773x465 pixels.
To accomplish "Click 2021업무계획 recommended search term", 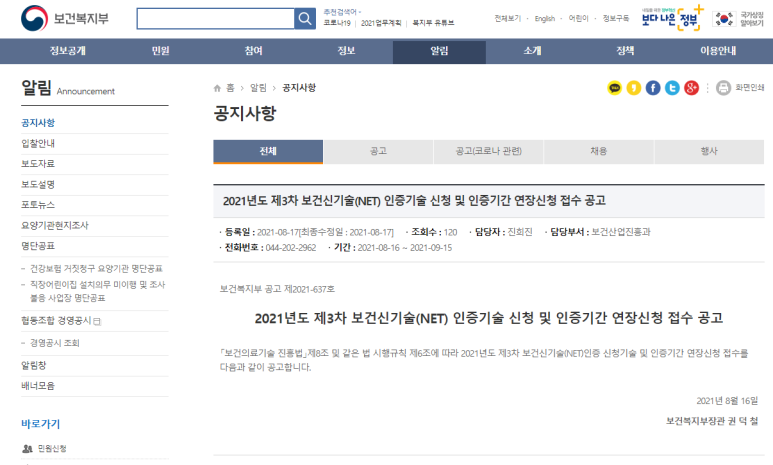I will 381,23.
